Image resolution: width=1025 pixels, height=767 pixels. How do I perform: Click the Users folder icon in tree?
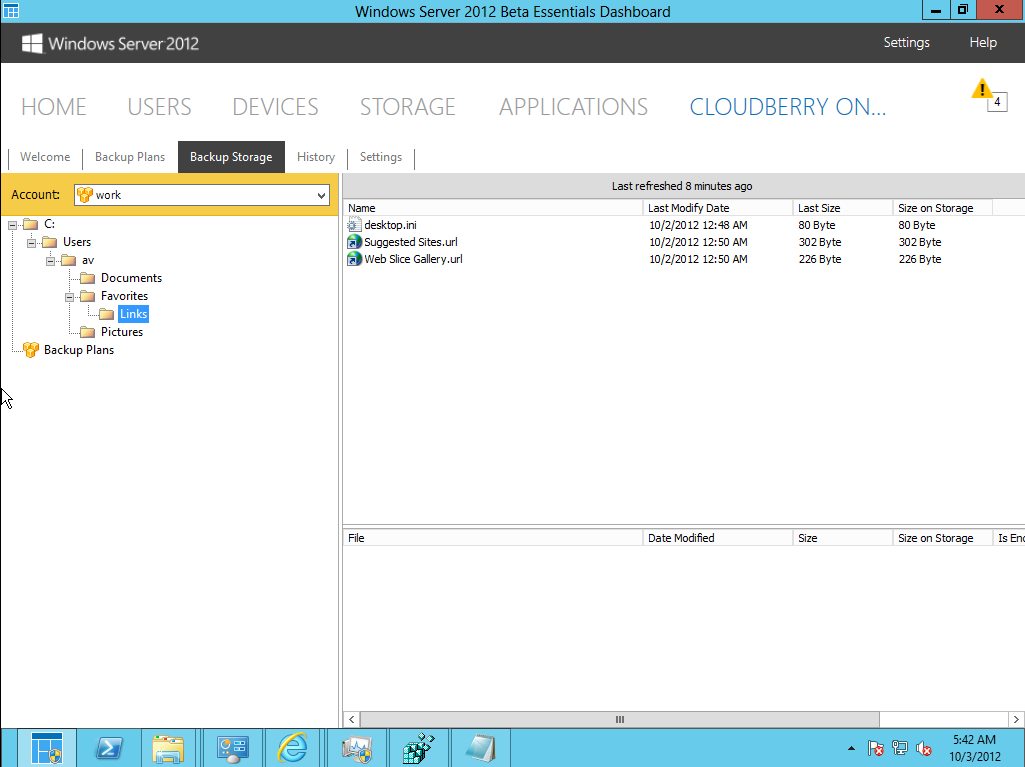tap(50, 243)
